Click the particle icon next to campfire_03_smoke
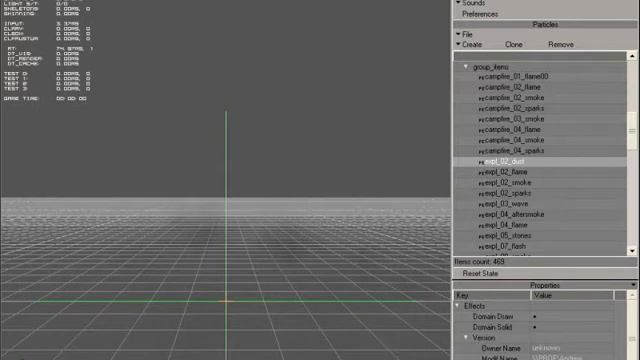The height and width of the screenshot is (360, 640). (481, 119)
